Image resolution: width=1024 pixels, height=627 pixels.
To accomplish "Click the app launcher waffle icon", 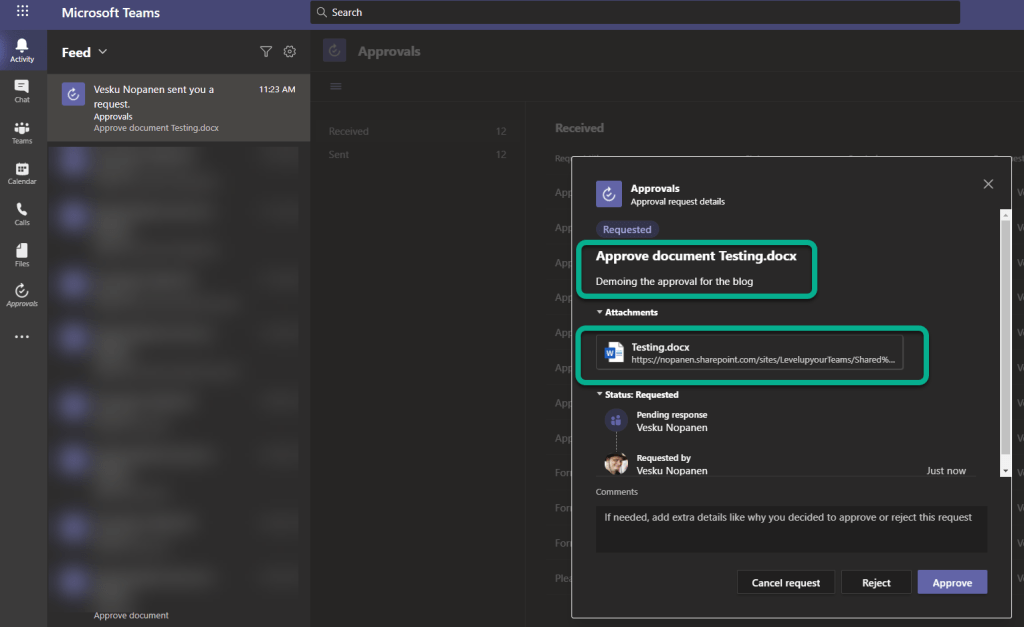I will point(22,12).
